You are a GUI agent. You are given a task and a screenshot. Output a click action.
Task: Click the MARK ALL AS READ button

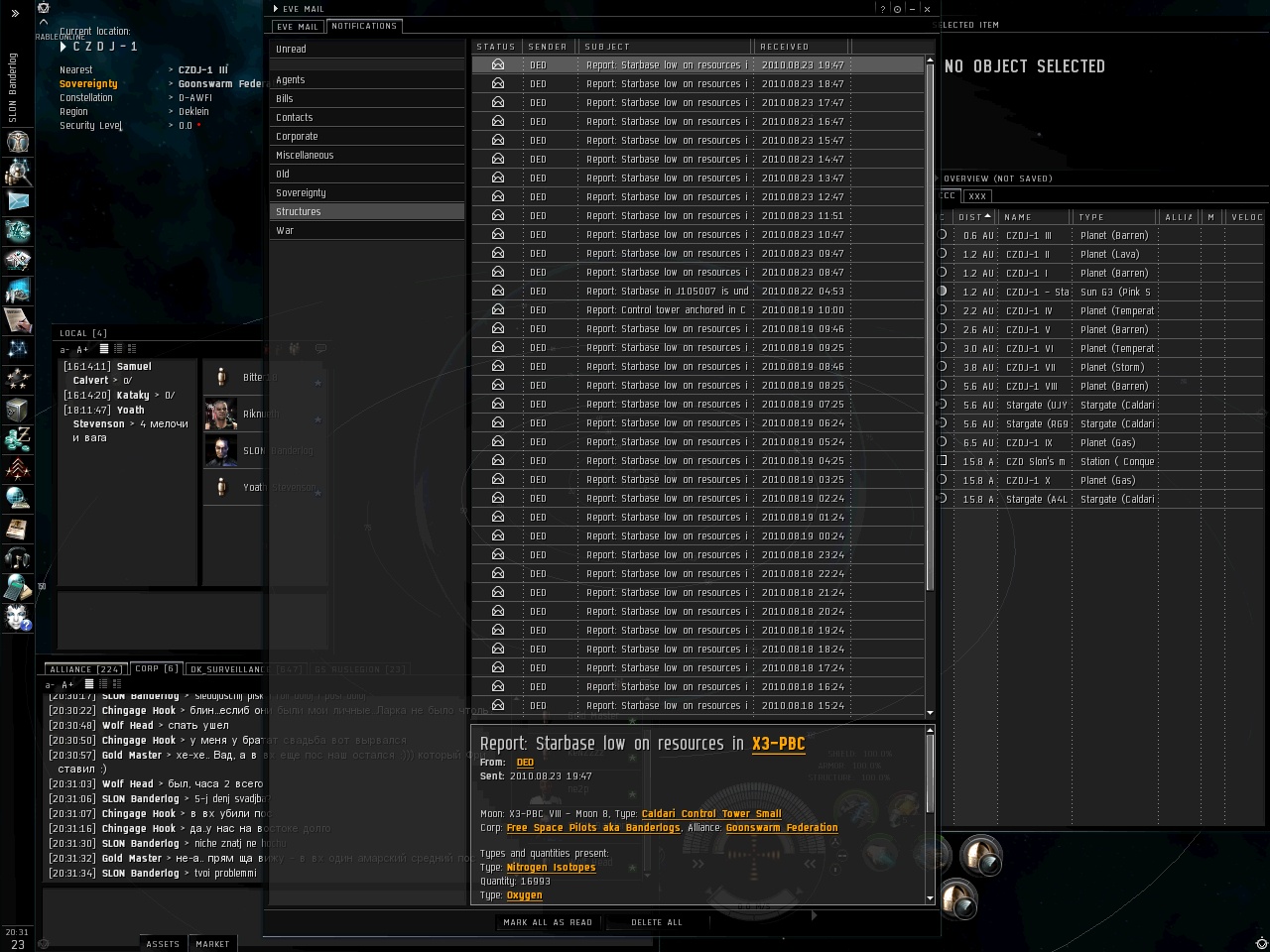pos(548,922)
